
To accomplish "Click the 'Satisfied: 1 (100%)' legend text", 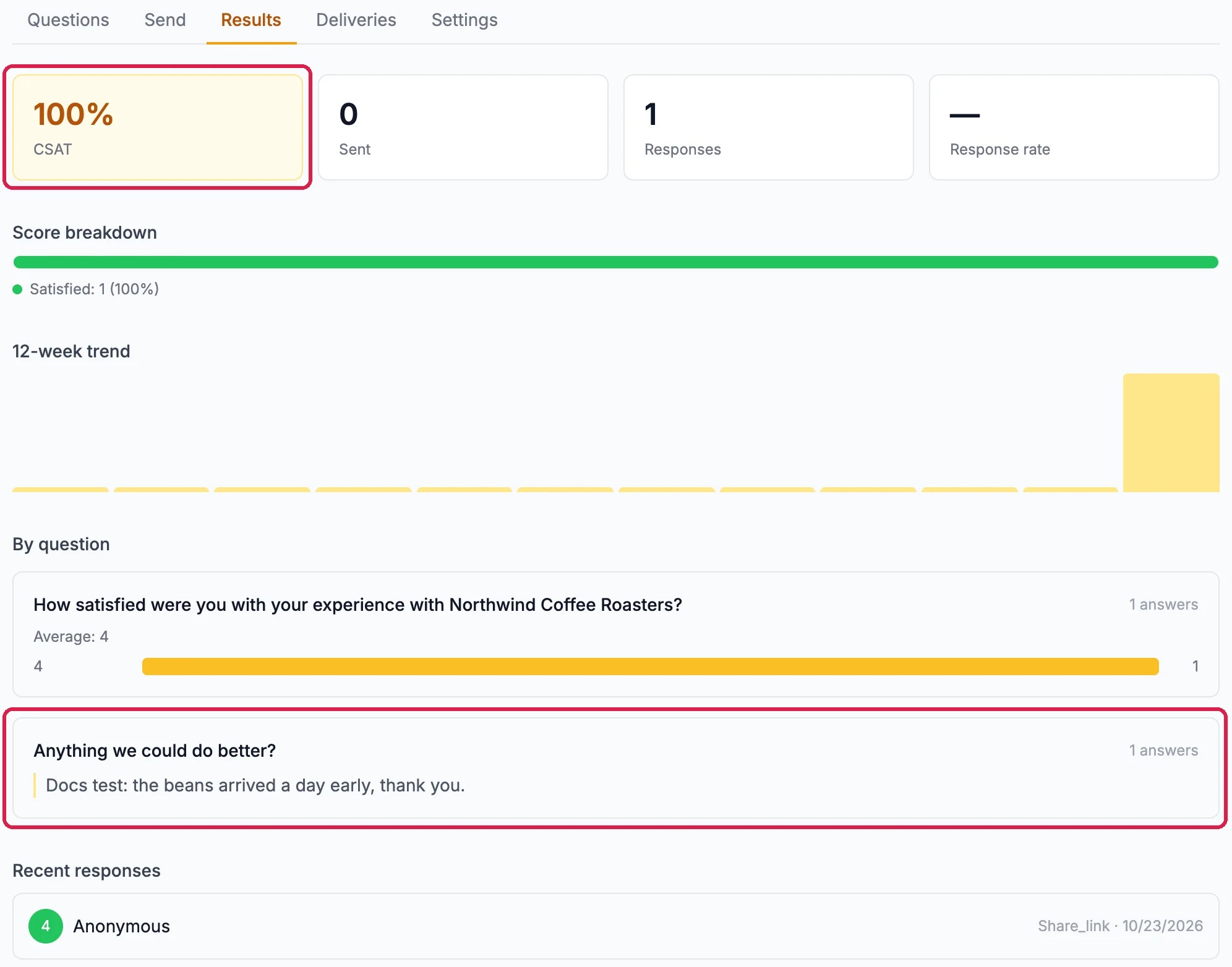I will [95, 289].
